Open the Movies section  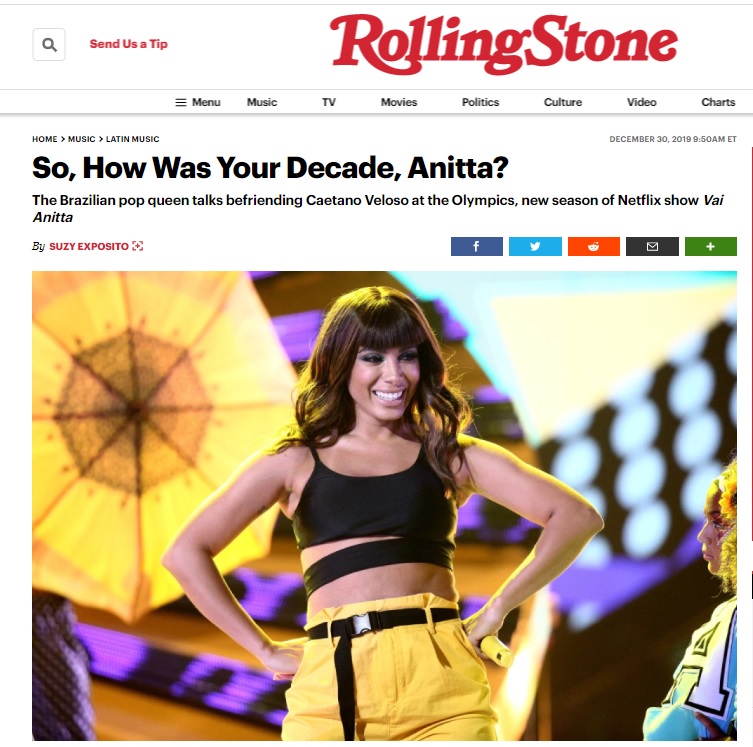pos(399,102)
